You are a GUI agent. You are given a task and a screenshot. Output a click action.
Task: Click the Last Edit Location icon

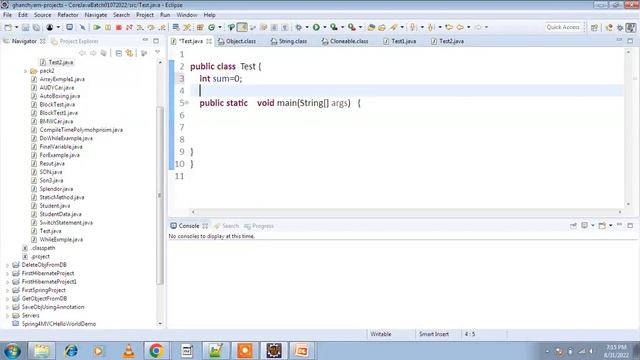(449, 27)
